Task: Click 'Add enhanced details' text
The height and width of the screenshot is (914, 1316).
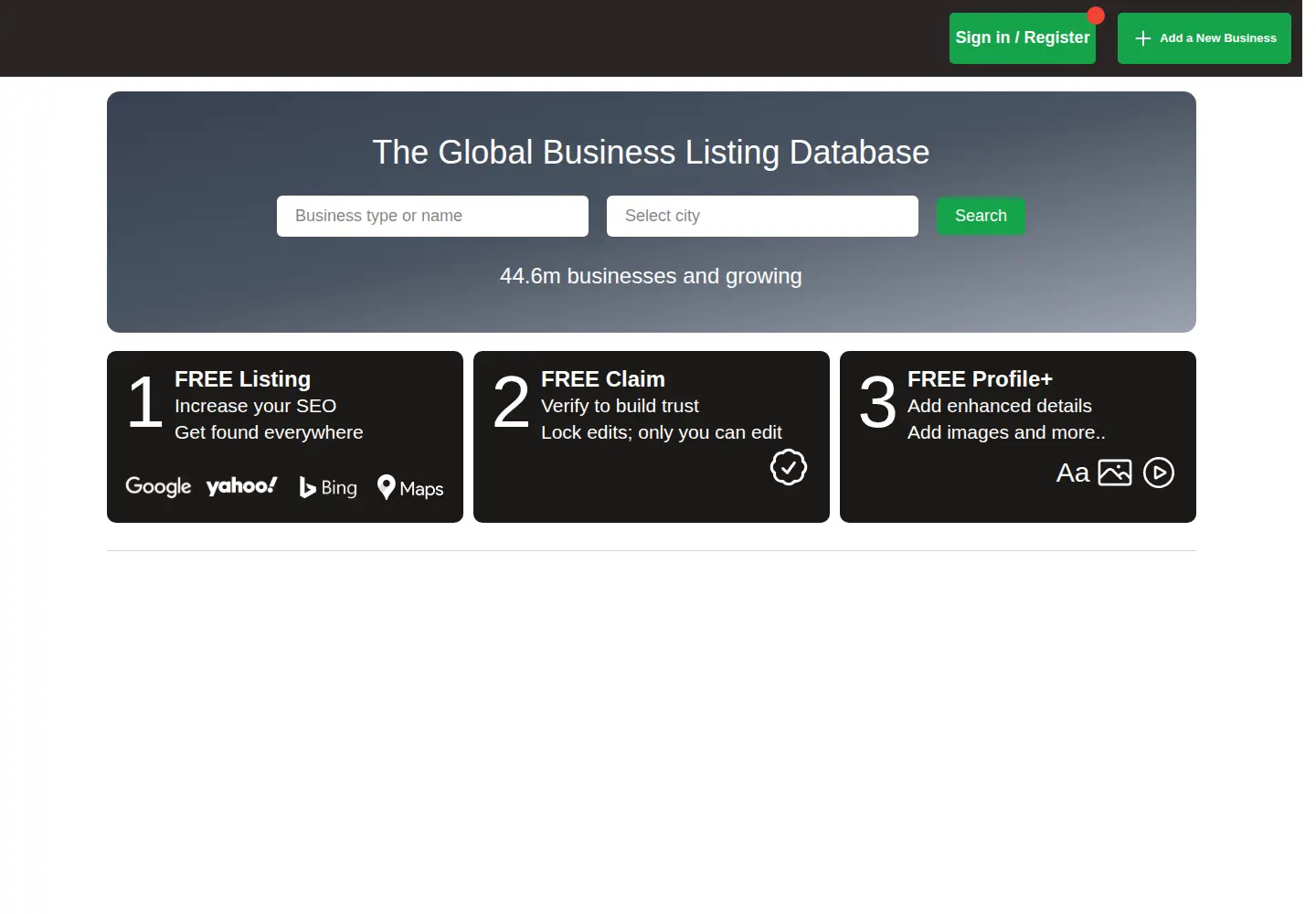Action: point(1000,406)
